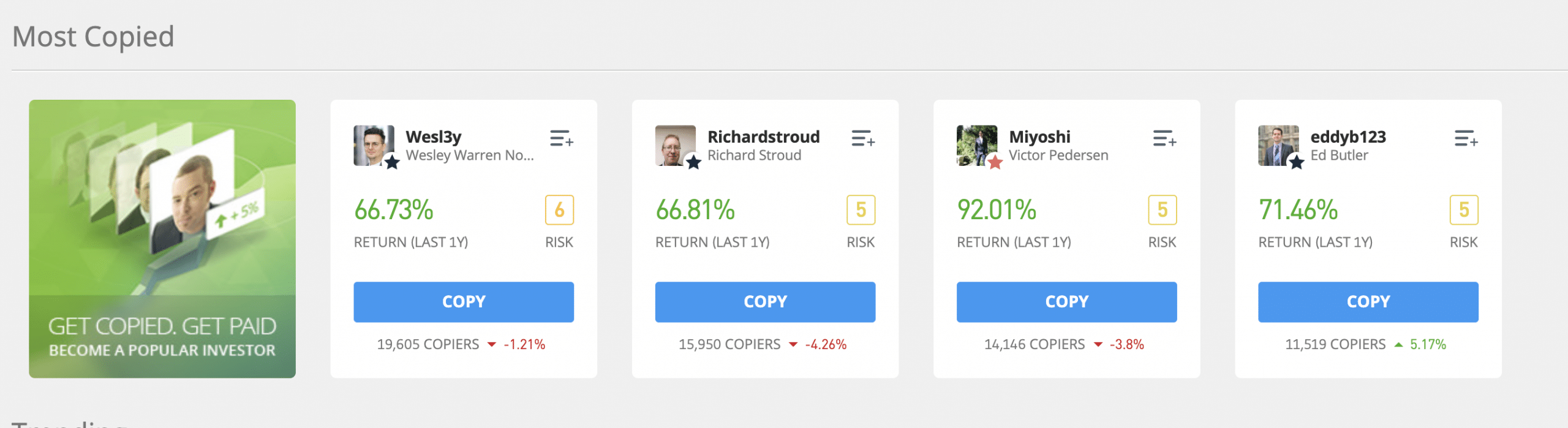
Task: View Miyoshi's profile photo
Action: tap(976, 146)
